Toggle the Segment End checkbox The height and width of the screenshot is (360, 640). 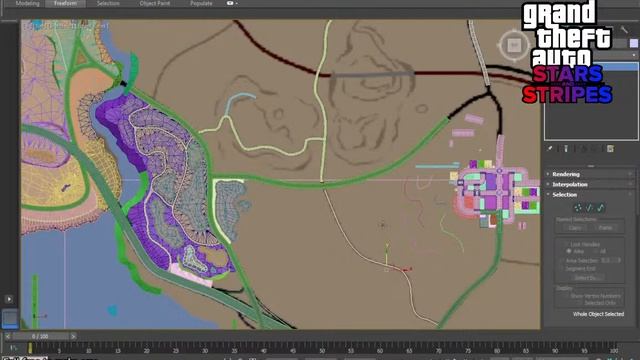pos(562,269)
